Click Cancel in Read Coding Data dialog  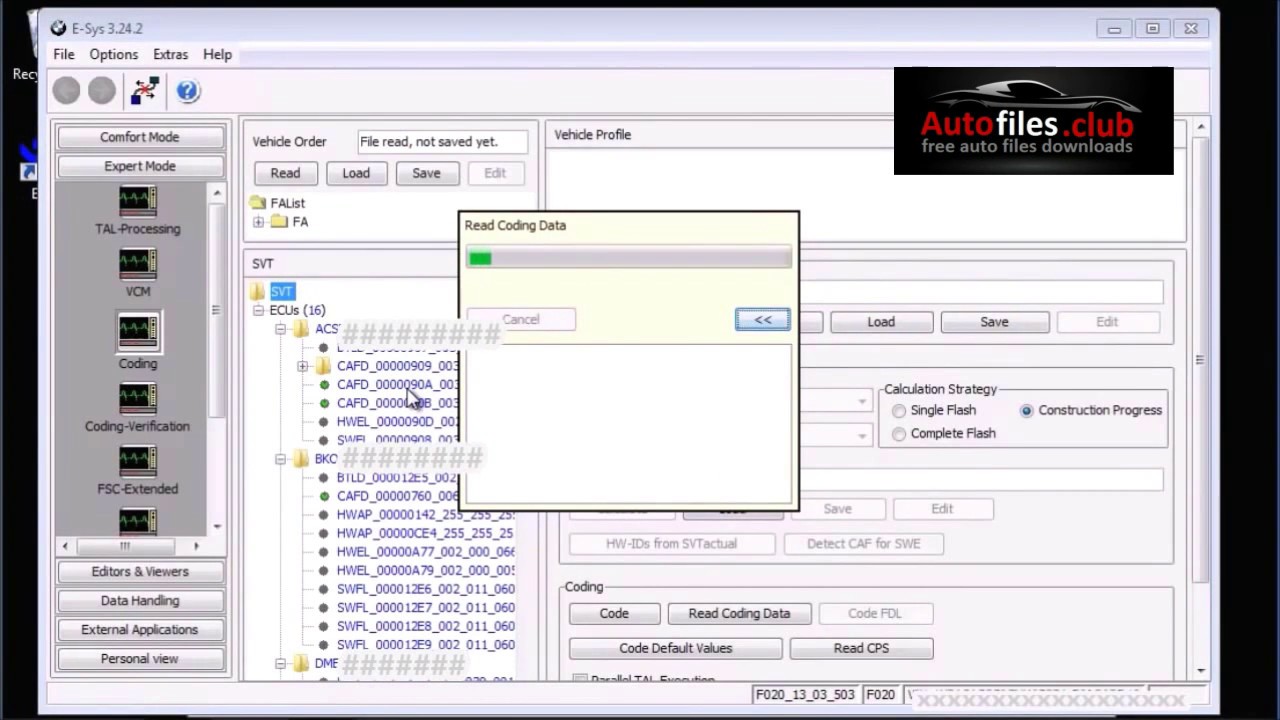click(x=521, y=319)
